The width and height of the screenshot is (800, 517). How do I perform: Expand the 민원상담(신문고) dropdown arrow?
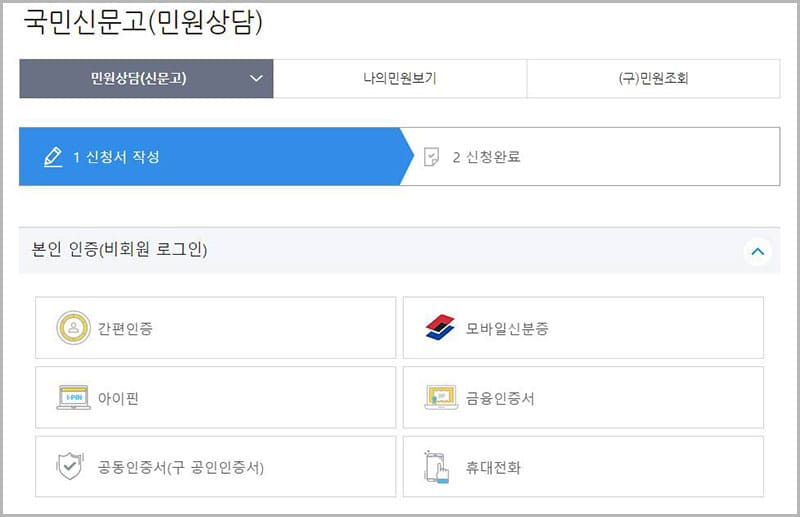pos(256,79)
